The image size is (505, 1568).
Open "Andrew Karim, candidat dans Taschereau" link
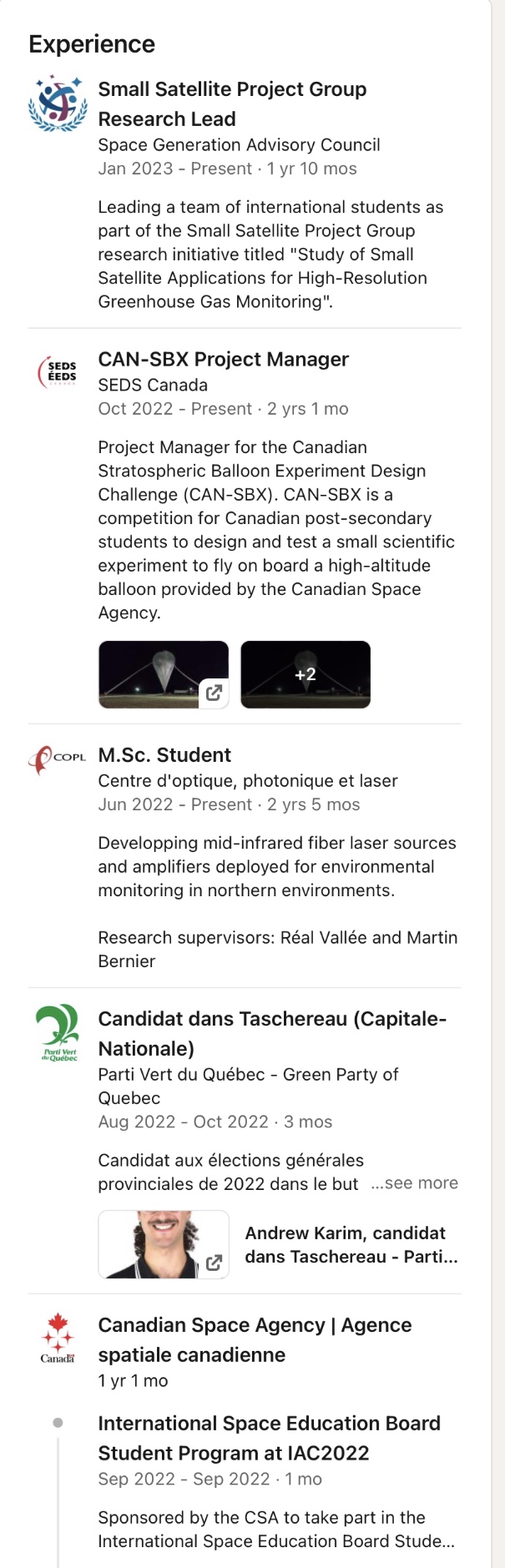[x=351, y=1244]
